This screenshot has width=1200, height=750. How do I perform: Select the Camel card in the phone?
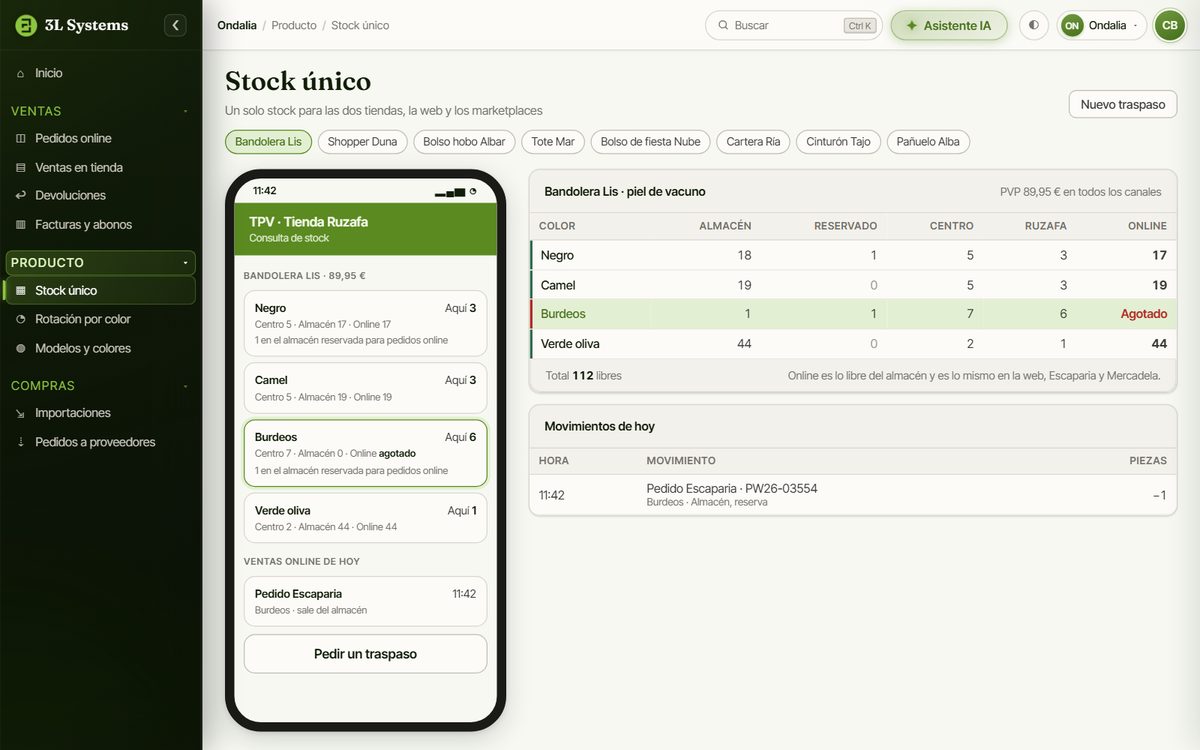click(365, 388)
